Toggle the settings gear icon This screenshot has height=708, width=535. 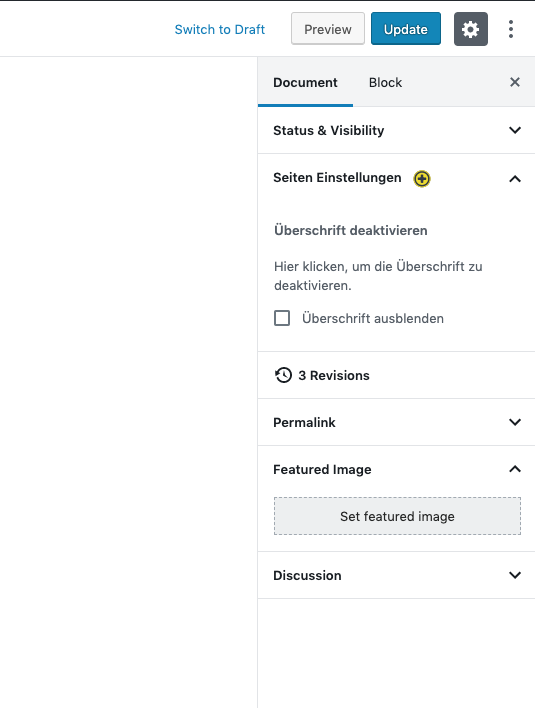pyautogui.click(x=470, y=29)
